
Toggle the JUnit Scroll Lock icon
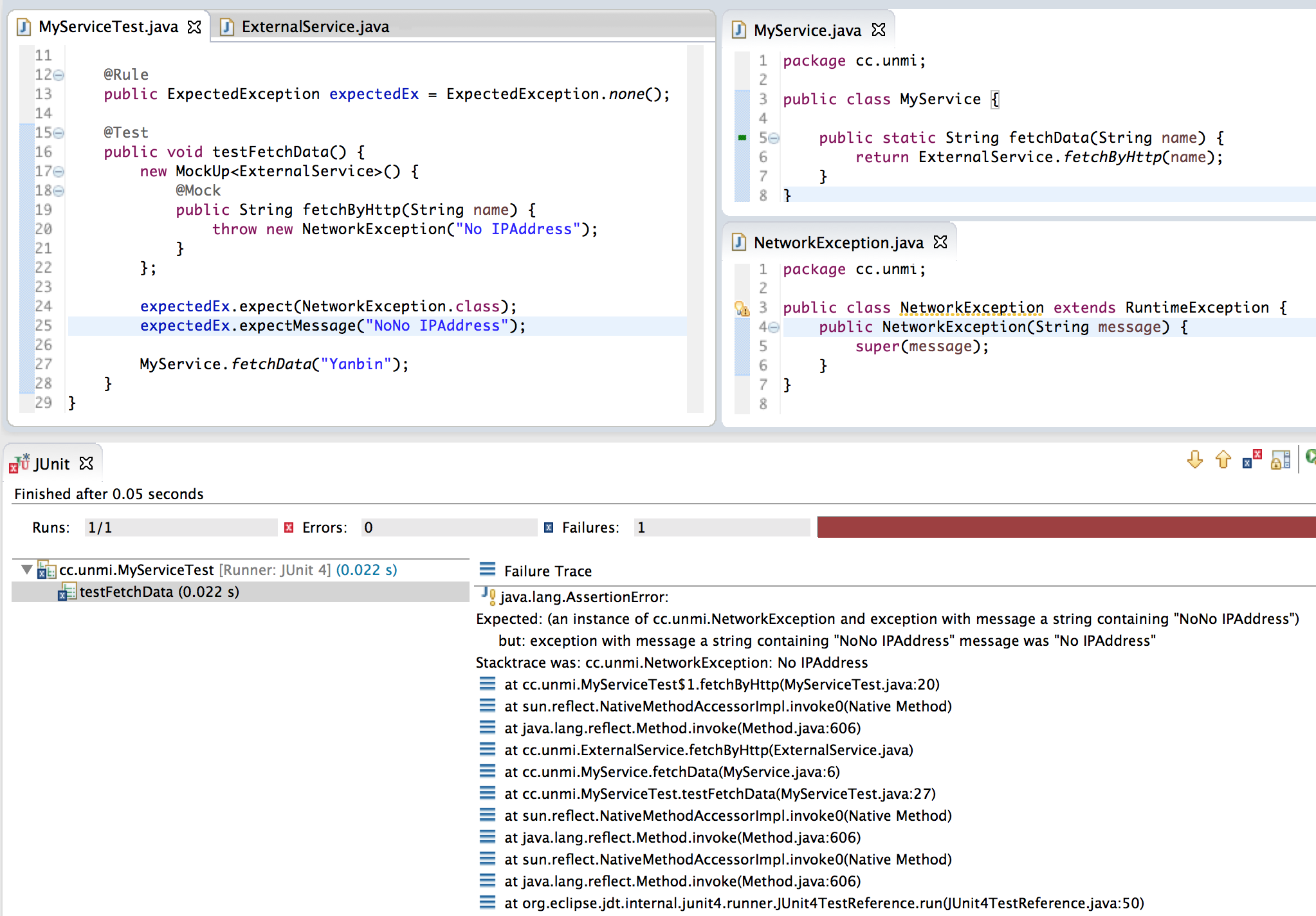coord(1280,459)
